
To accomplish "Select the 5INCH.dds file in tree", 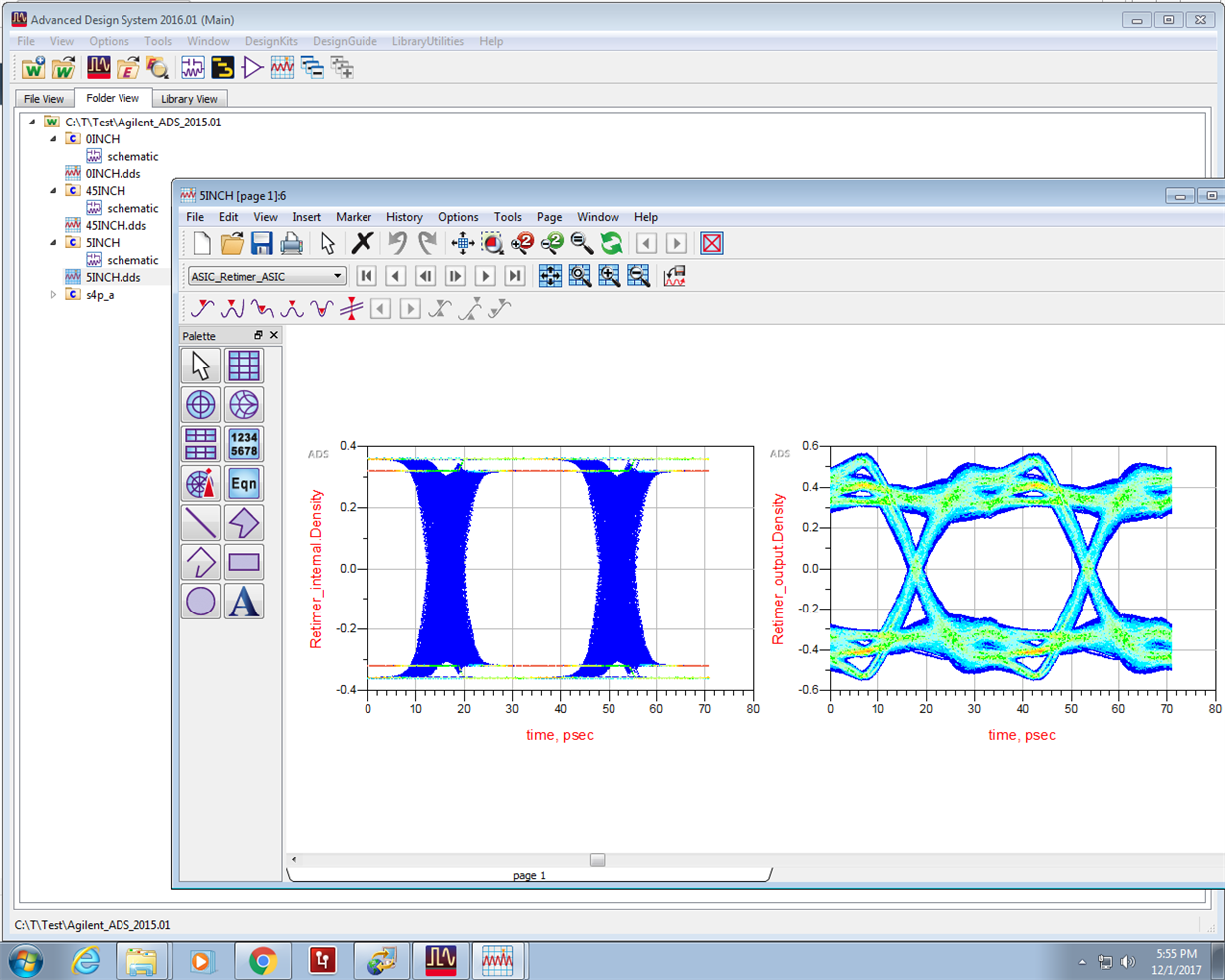I will click(113, 277).
